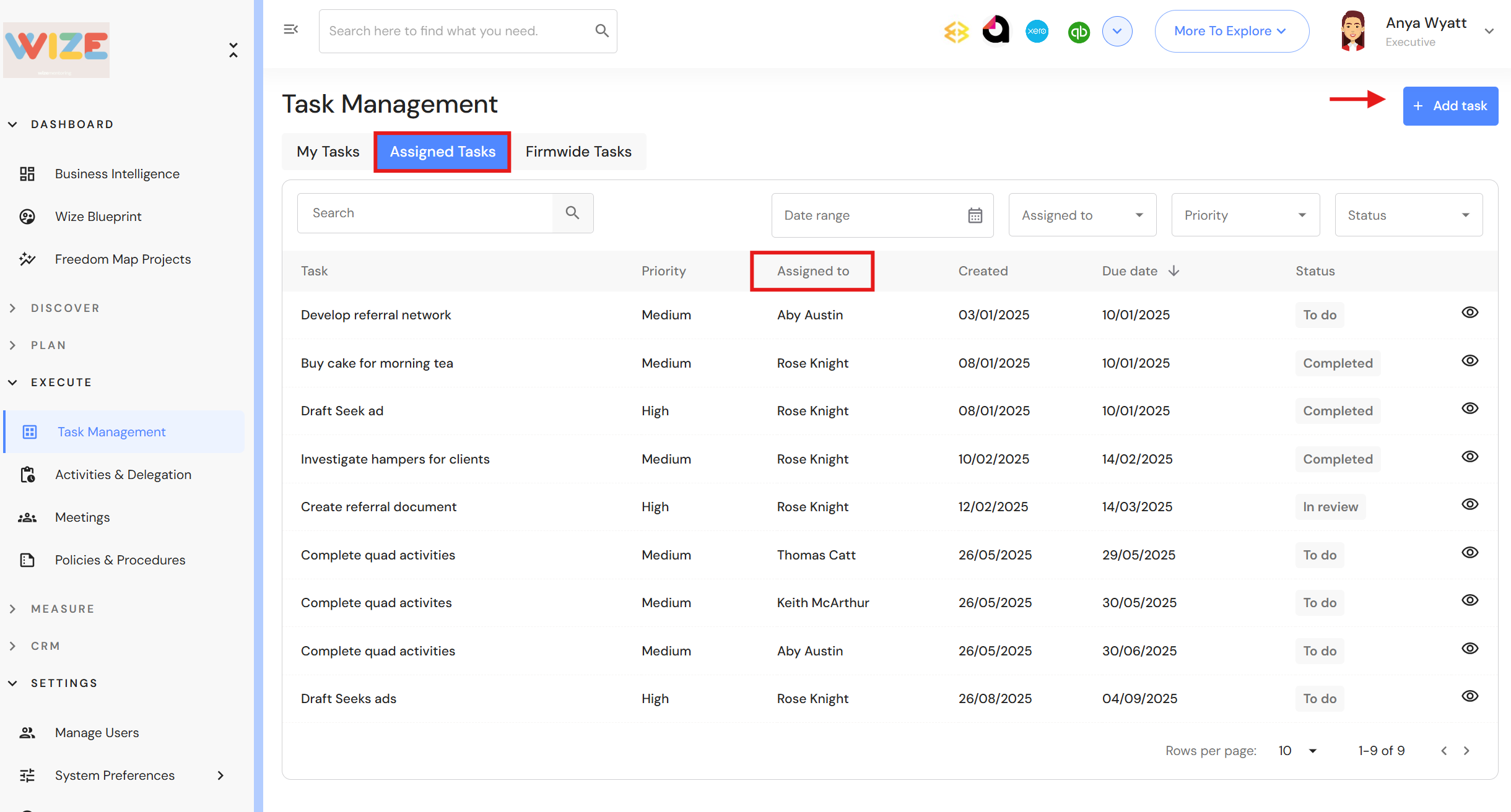Click the QuickBooks integration icon
The height and width of the screenshot is (812, 1511).
pyautogui.click(x=1079, y=32)
